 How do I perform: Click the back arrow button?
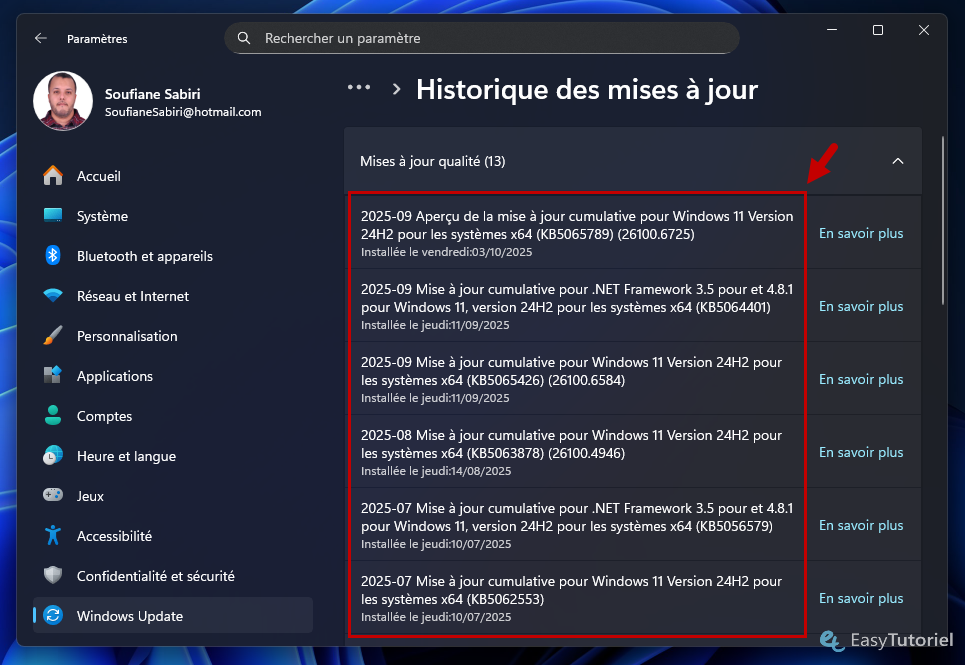click(x=41, y=38)
